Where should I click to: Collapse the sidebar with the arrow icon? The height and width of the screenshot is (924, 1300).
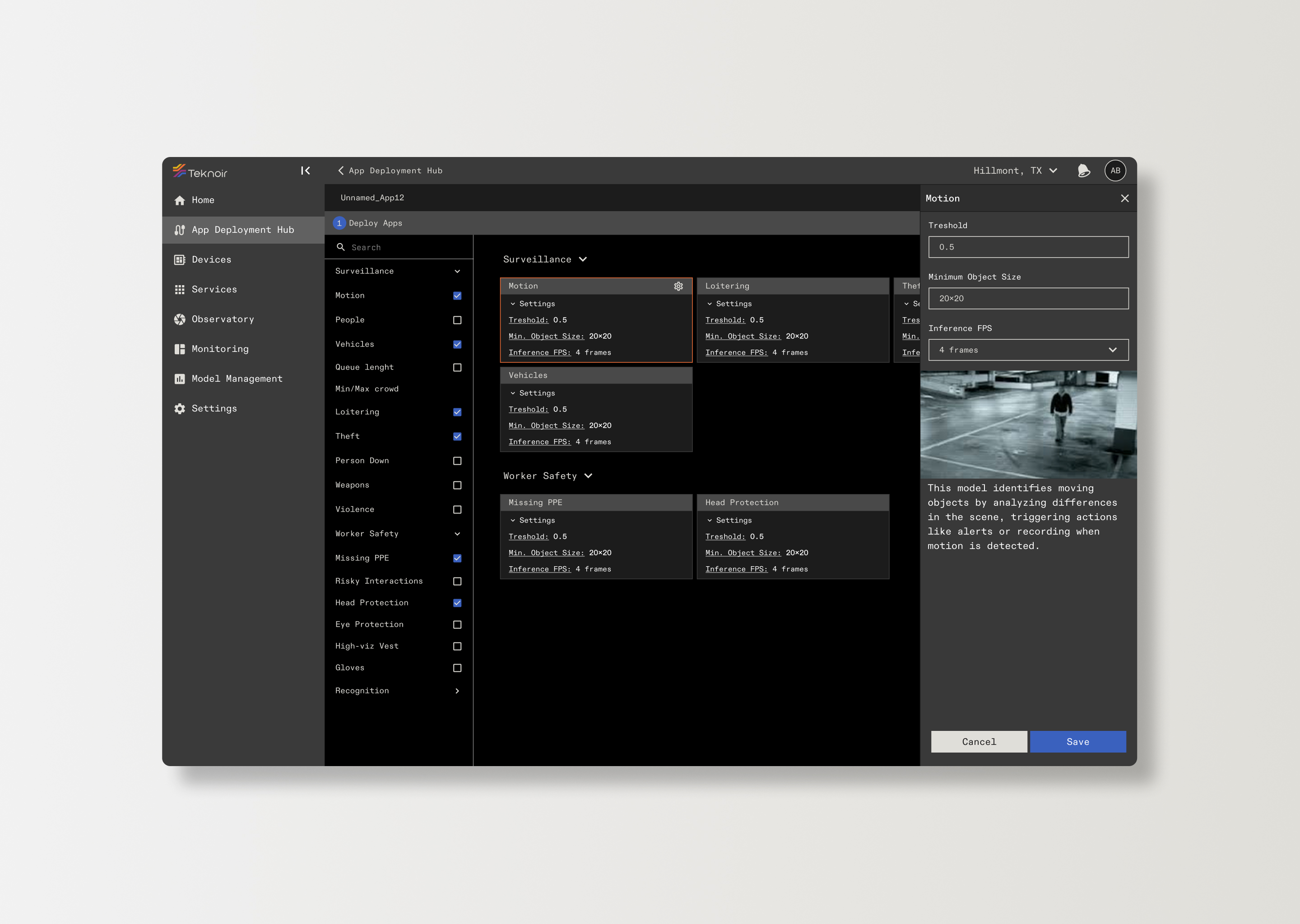coord(306,171)
